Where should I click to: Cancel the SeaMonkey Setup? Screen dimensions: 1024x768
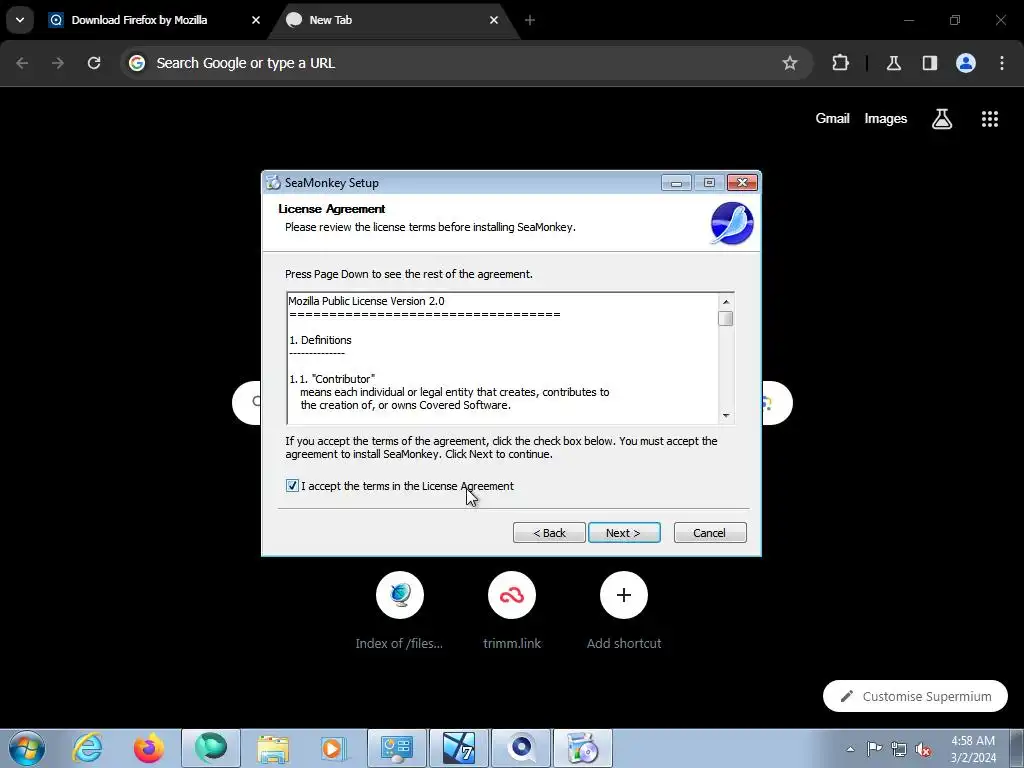(710, 533)
